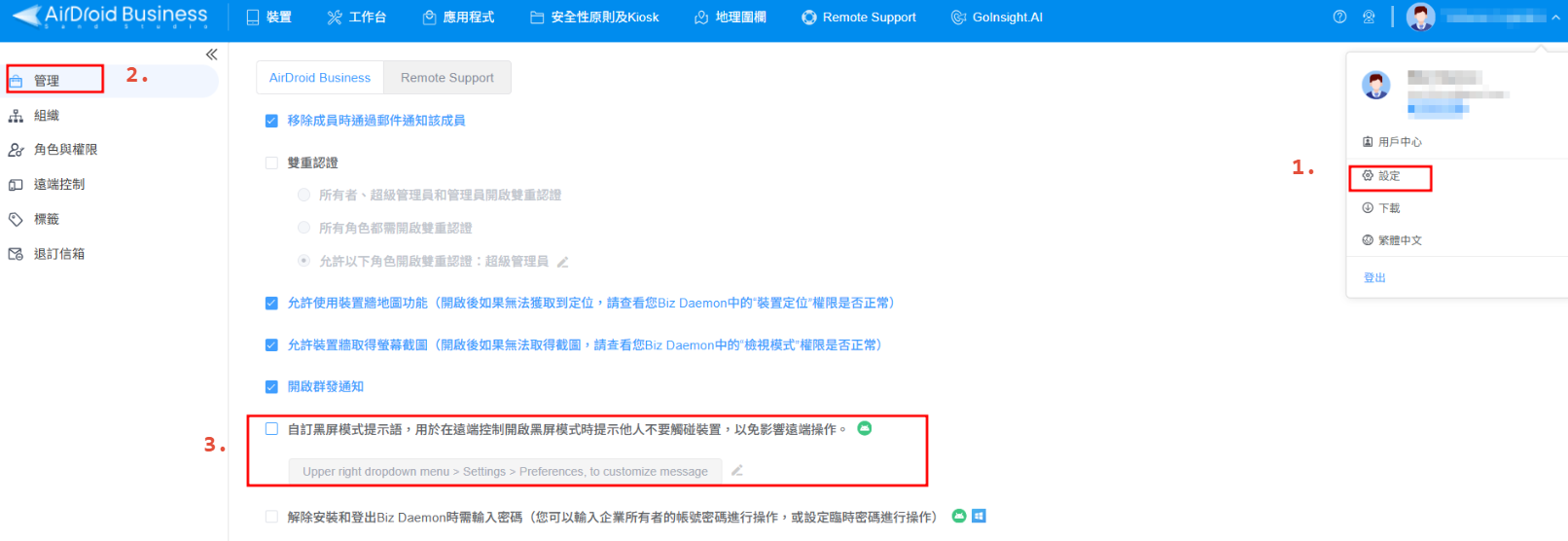Click ID card icon beside 用戶中心

click(x=1368, y=142)
